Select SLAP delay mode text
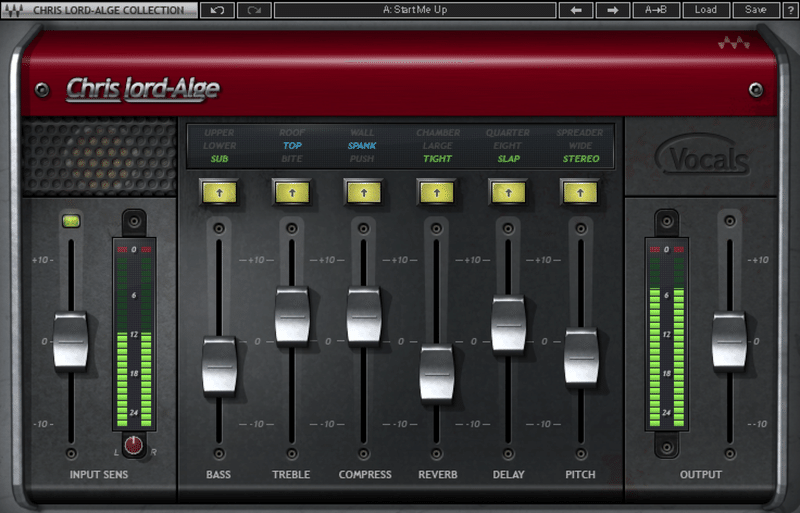800x513 pixels. [509, 159]
